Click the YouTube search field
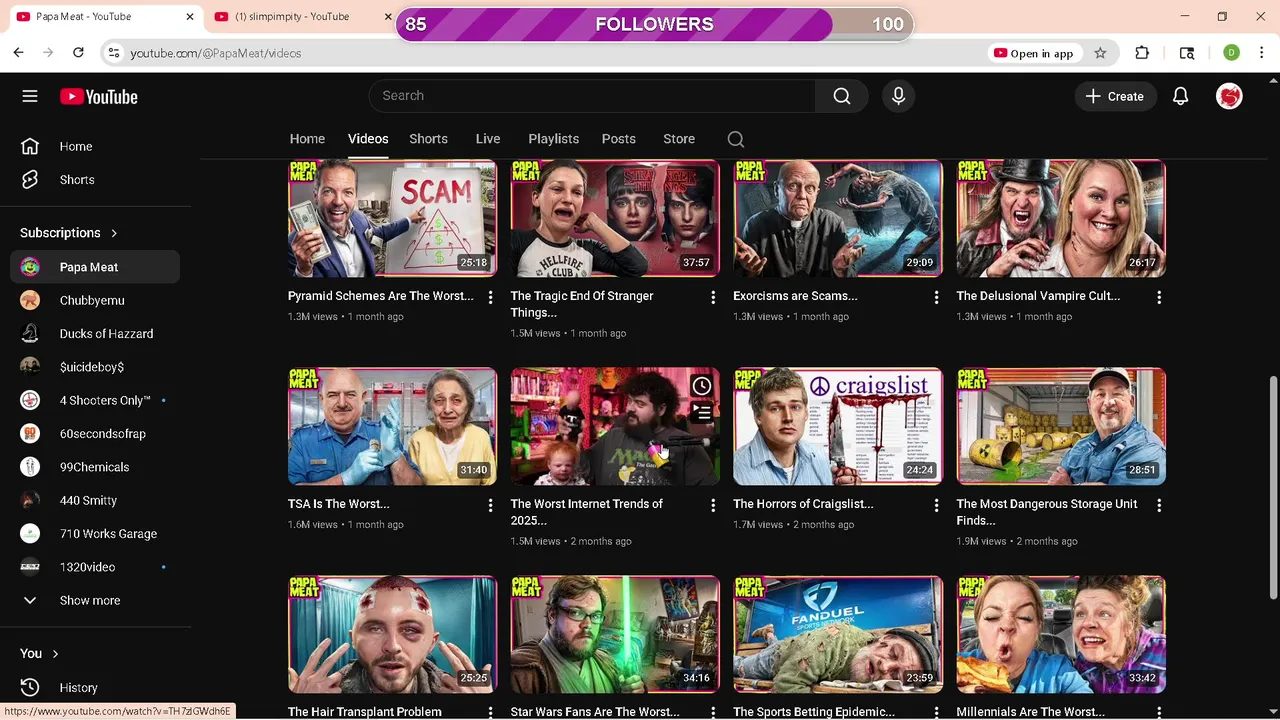1280x720 pixels. pyautogui.click(x=592, y=96)
